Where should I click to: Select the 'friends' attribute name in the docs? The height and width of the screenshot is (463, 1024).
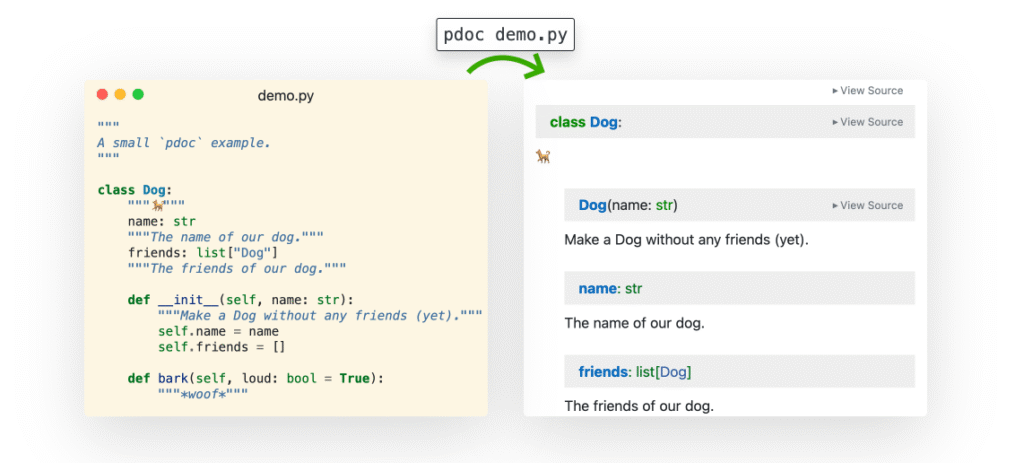coord(603,372)
